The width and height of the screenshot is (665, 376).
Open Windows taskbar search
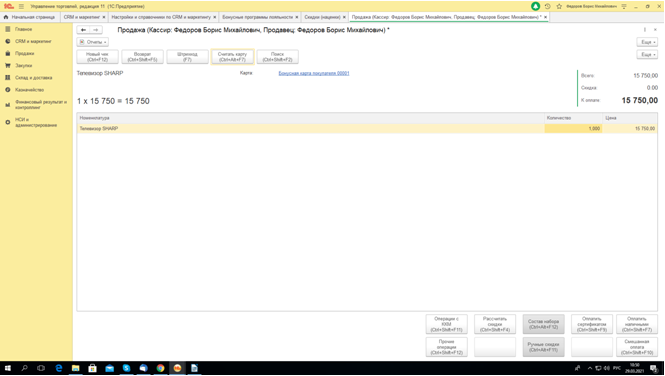[24, 368]
